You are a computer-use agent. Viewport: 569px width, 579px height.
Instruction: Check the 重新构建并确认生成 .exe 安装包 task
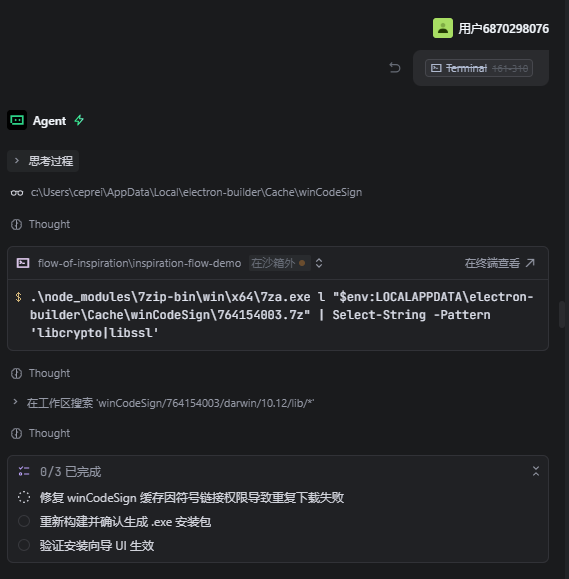click(24, 521)
